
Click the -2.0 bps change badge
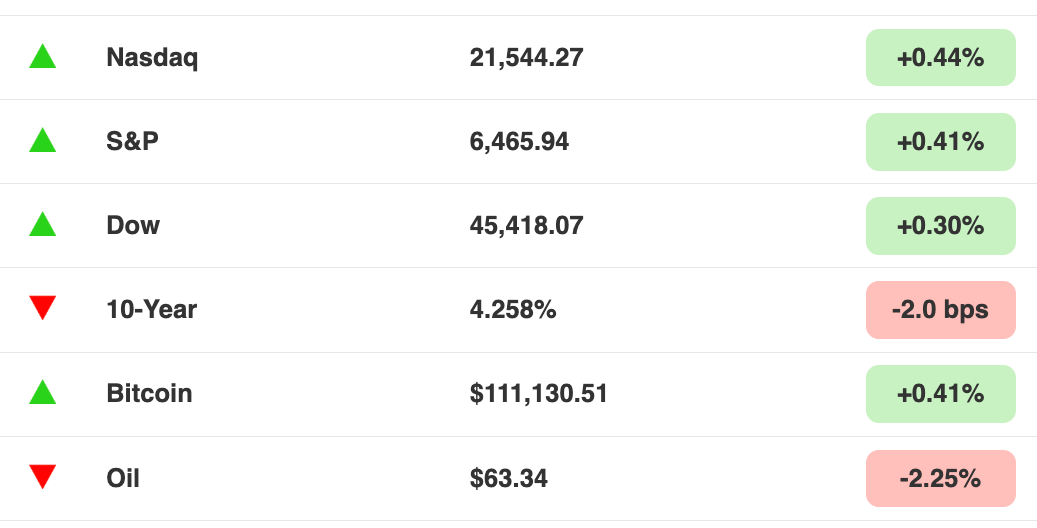coord(940,310)
